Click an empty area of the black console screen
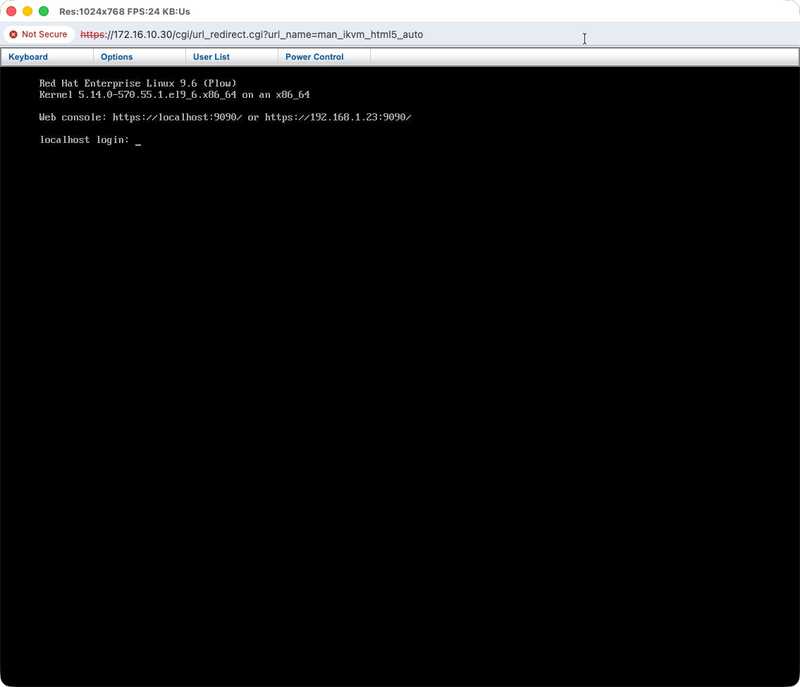800x687 pixels. tap(400, 400)
